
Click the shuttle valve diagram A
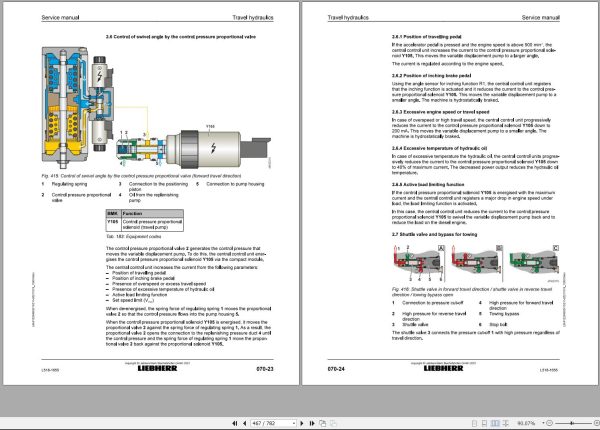pyautogui.click(x=419, y=263)
